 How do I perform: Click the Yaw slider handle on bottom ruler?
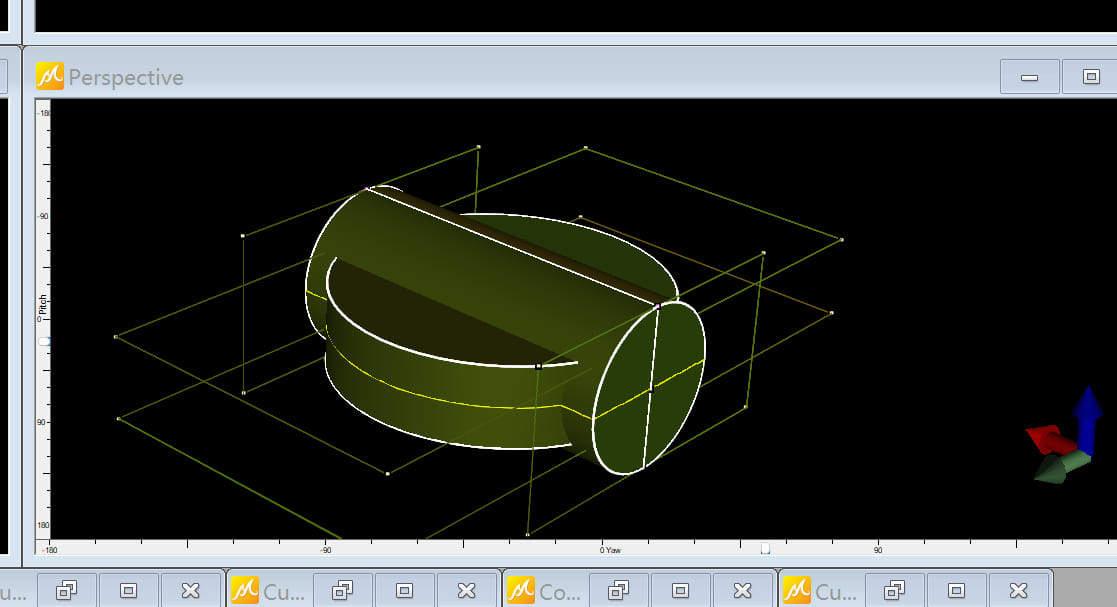[x=765, y=548]
